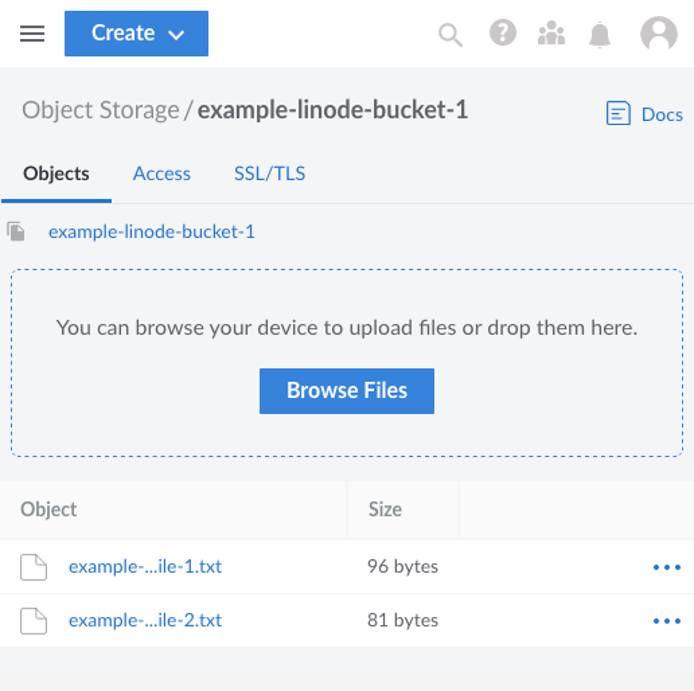This screenshot has width=694, height=691.
Task: Open actions menu for example-...ile-2.txt
Action: 667,621
